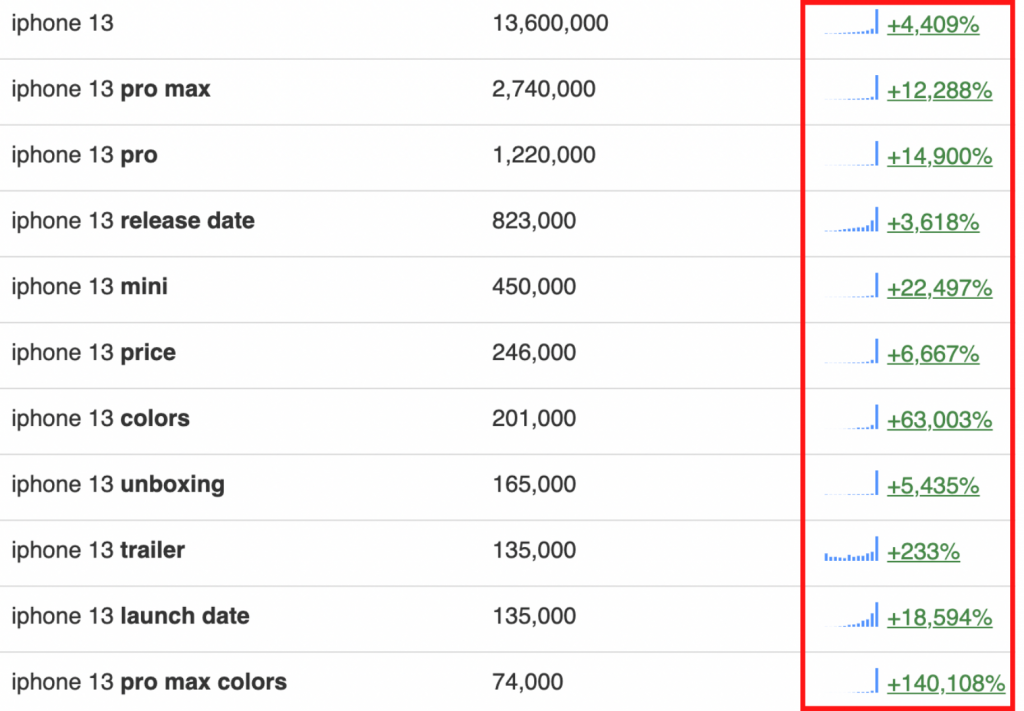Click the search volume 1,220,000
The width and height of the screenshot is (1024, 711).
[543, 156]
